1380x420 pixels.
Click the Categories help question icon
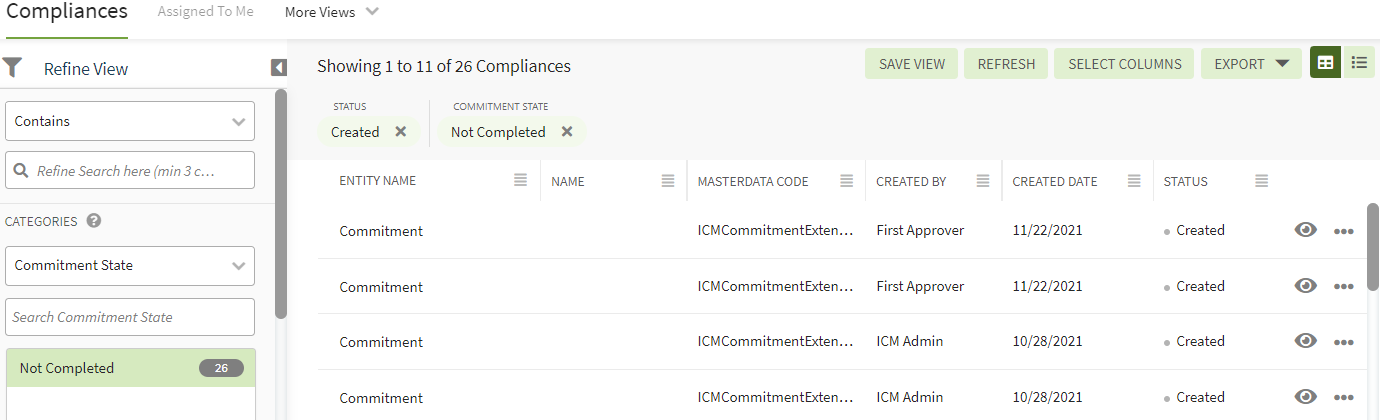(94, 221)
